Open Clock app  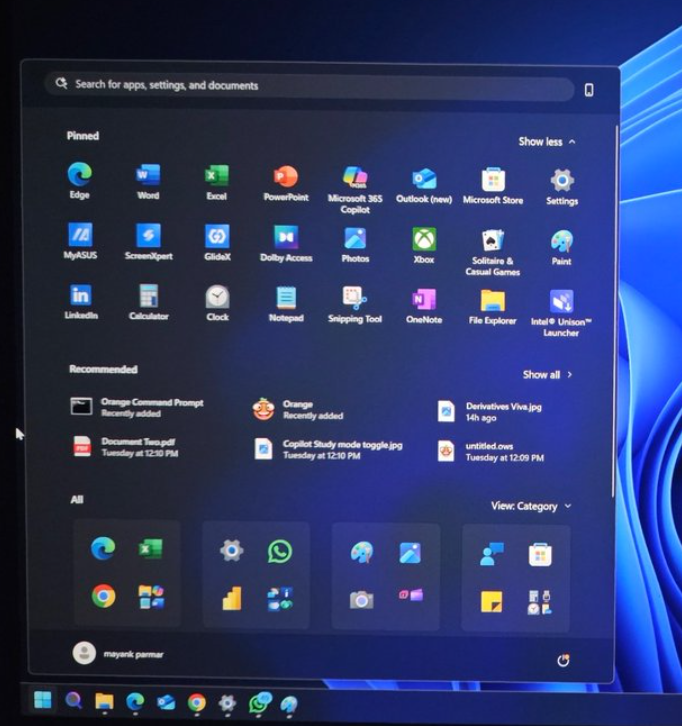[x=218, y=303]
